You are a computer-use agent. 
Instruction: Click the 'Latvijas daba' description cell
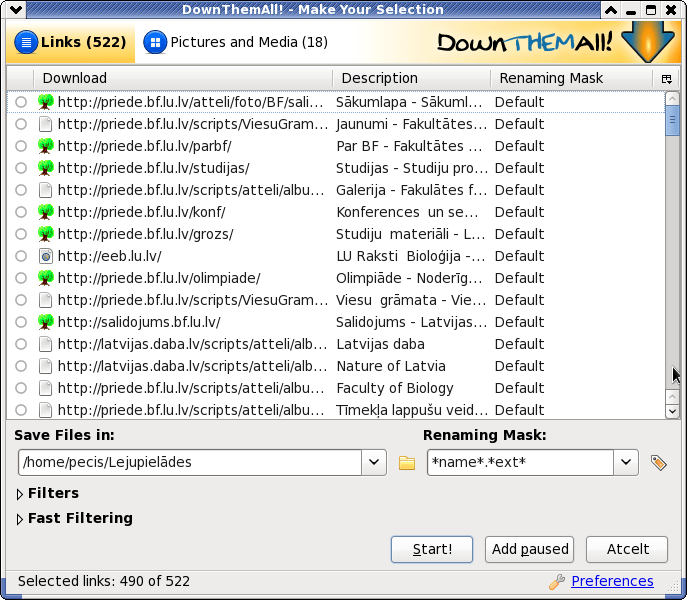click(380, 344)
